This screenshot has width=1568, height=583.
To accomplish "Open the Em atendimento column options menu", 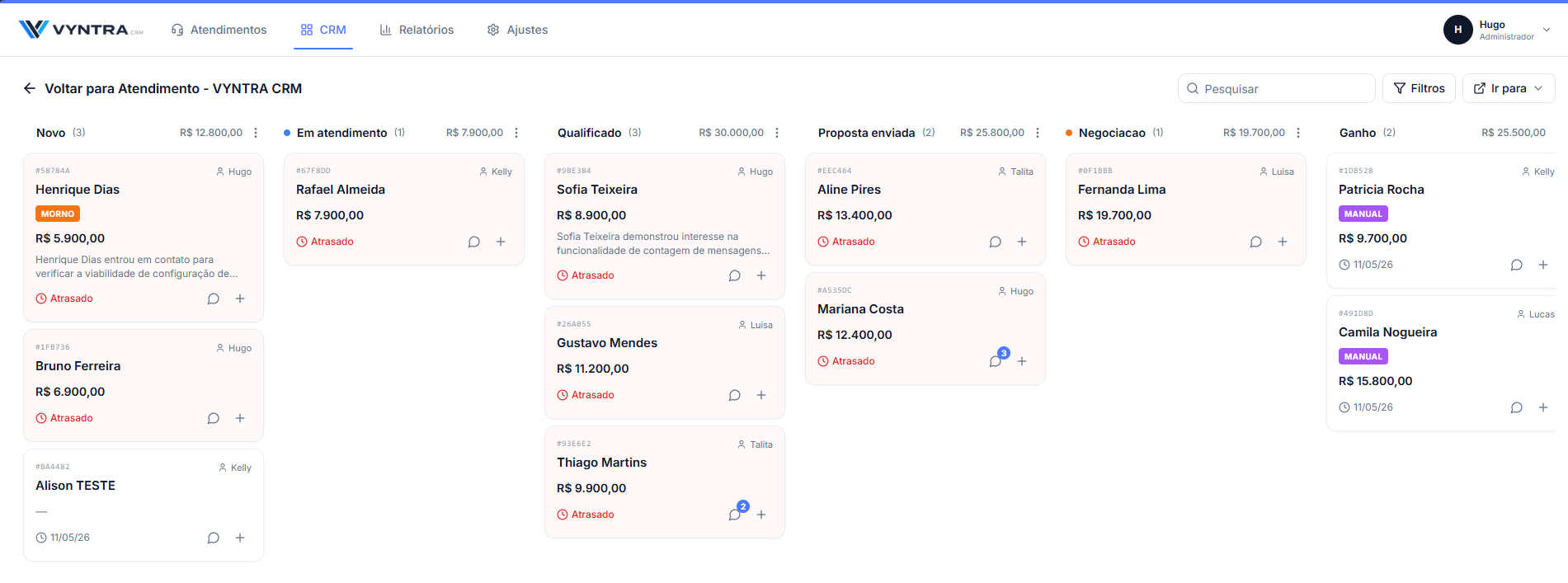I will coord(516,133).
